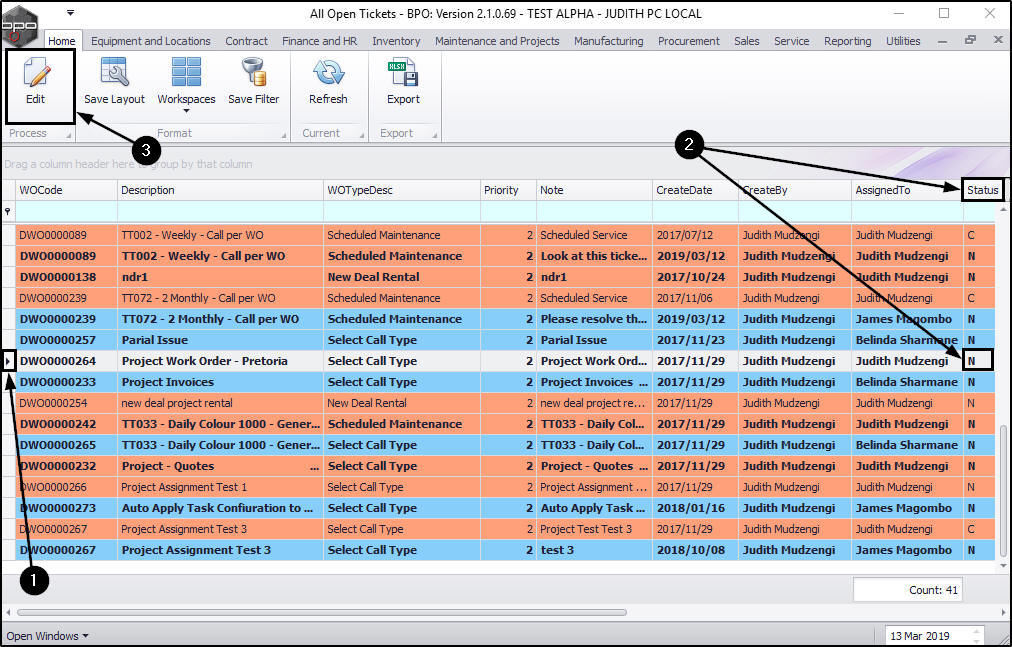Click the horizontal scrollbar thumb
Viewport: 1012px width, 647px height.
[x=321, y=612]
